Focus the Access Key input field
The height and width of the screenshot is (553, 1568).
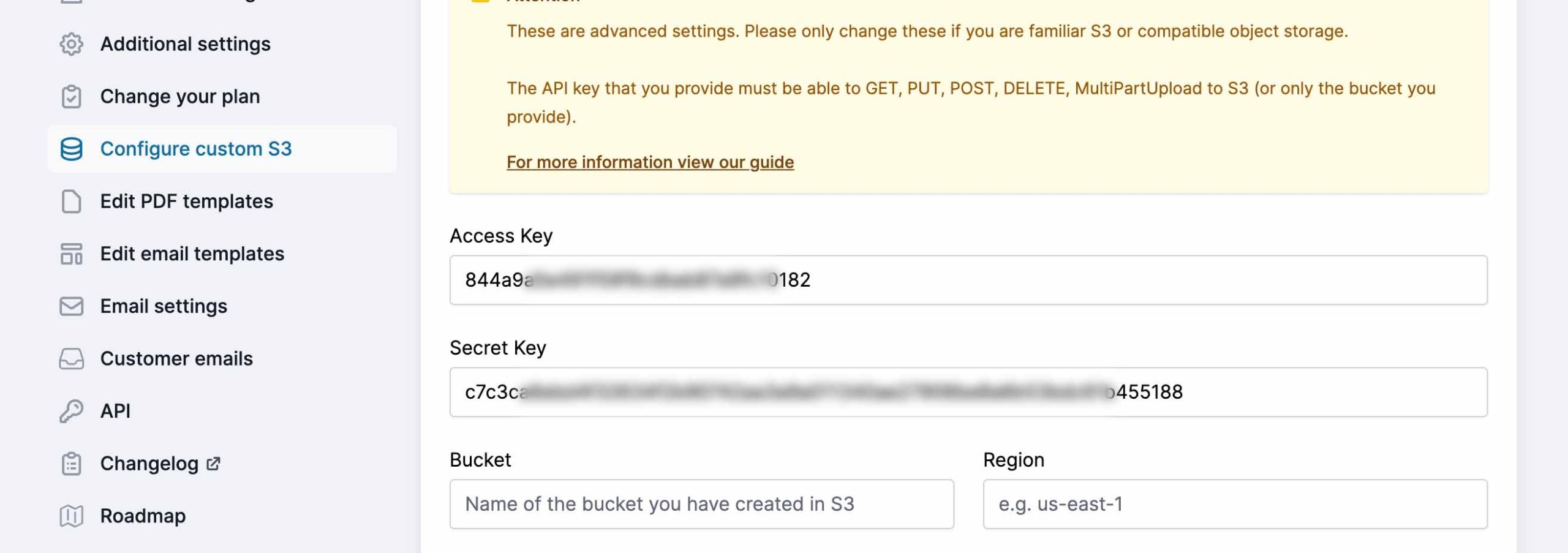pos(968,280)
